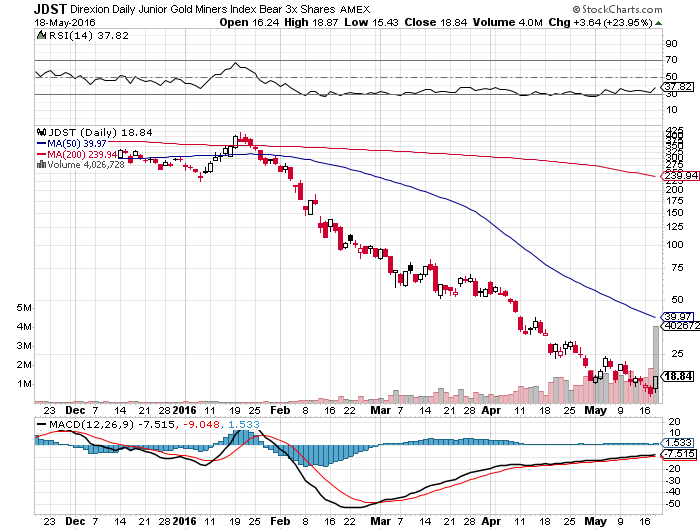Click the final white candlestick near 18.84
This screenshot has height=530, width=700.
(x=655, y=383)
